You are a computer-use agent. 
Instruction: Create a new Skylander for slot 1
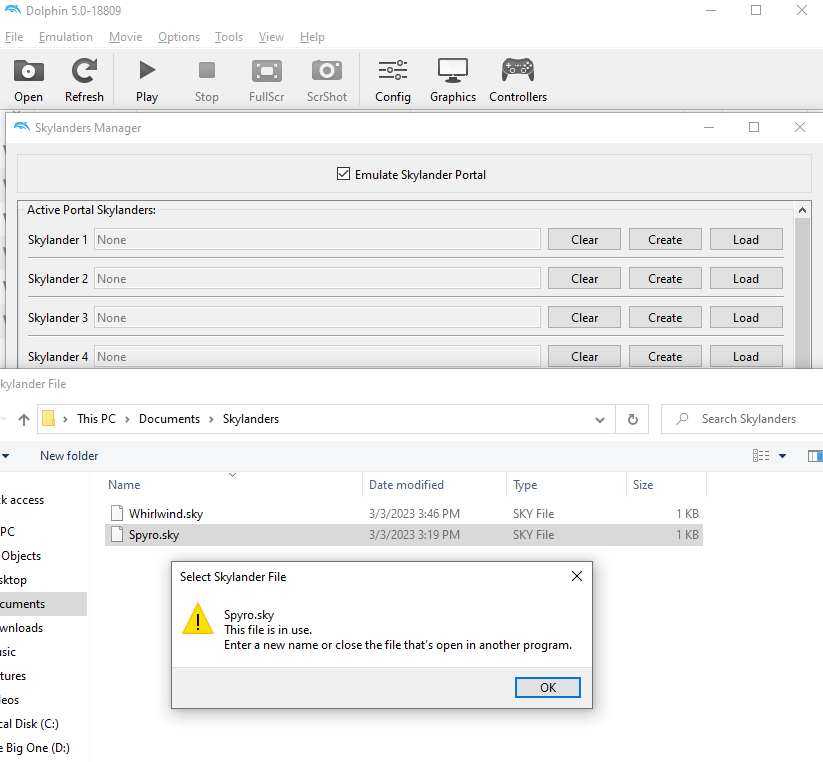665,239
